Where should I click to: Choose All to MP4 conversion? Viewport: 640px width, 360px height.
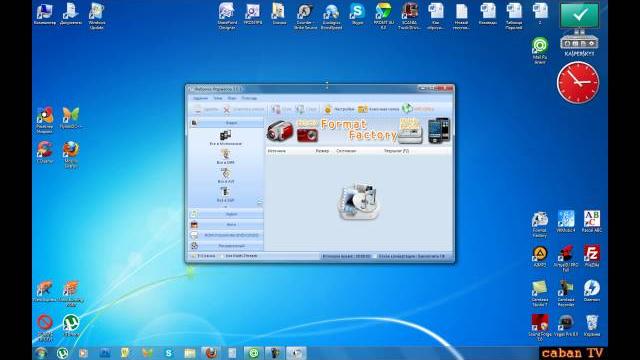225,157
